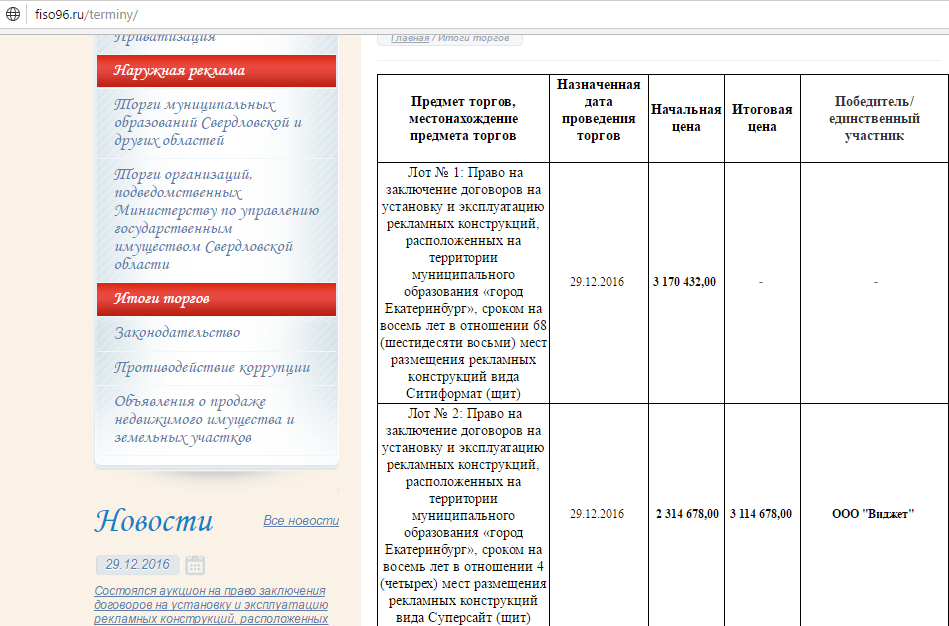Open the Законодательство menu item
The height and width of the screenshot is (626, 949).
[x=216, y=332]
